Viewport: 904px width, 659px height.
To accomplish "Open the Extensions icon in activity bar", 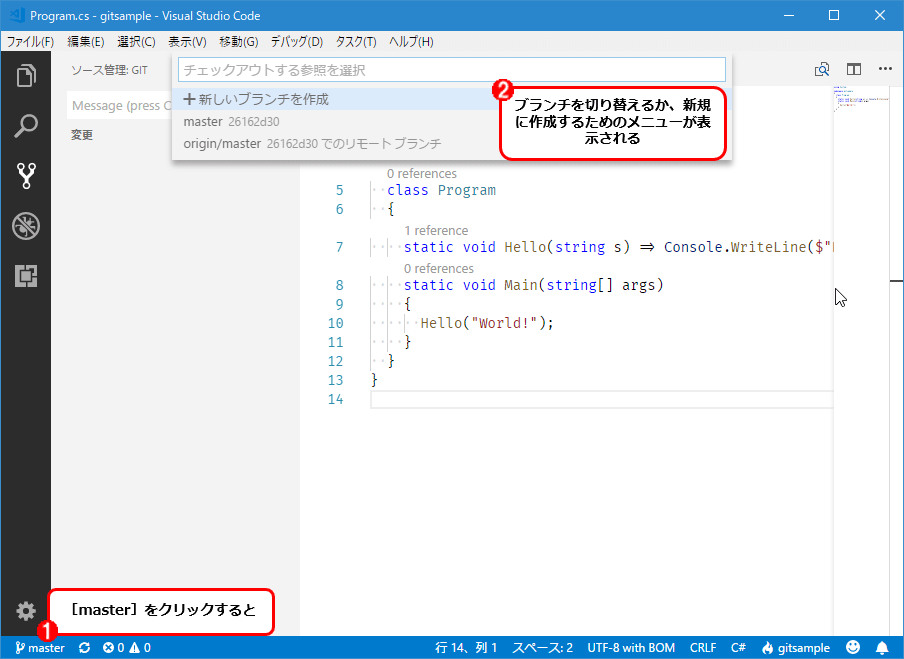I will [x=26, y=276].
